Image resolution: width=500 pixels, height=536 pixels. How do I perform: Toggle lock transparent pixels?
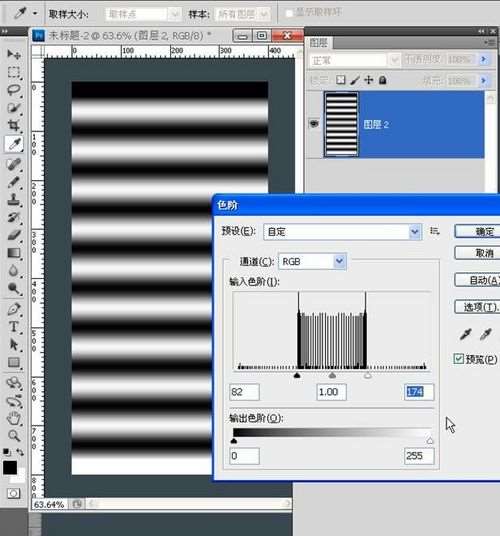point(340,80)
